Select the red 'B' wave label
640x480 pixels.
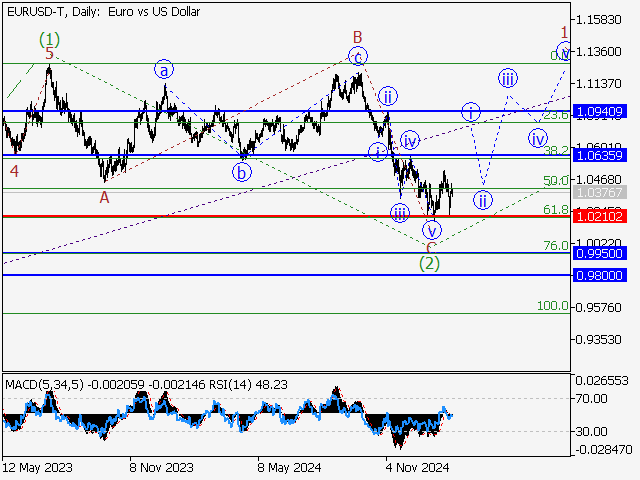(355, 37)
